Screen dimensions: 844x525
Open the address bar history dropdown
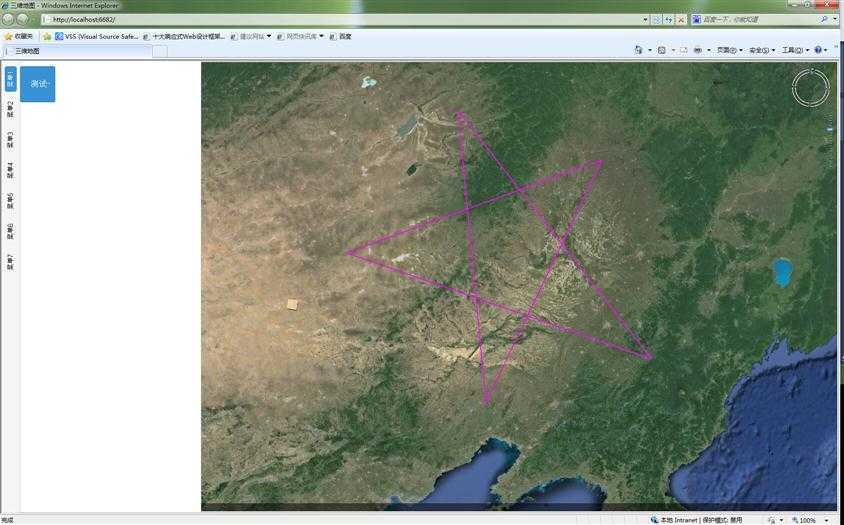645,19
